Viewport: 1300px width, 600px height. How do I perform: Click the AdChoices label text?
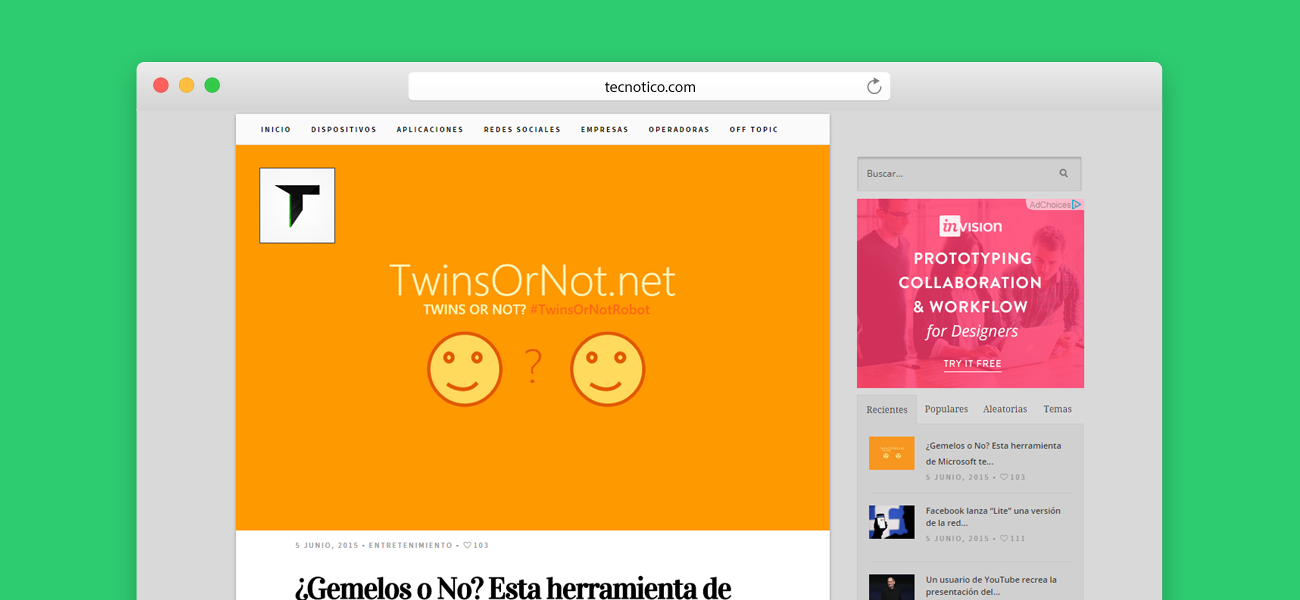1050,205
